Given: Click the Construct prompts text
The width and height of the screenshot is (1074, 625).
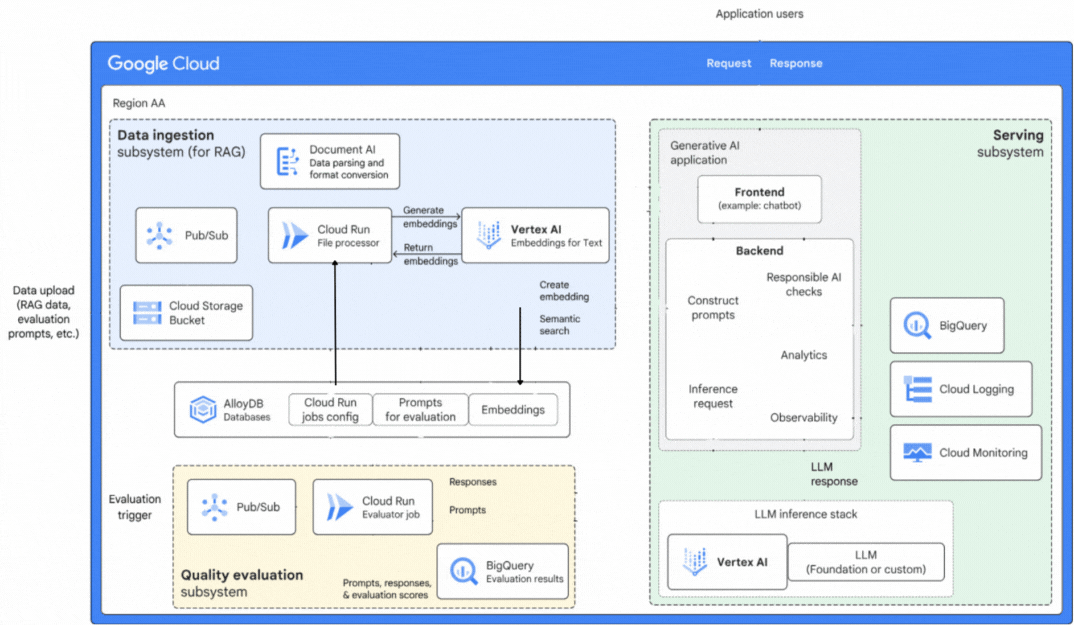Looking at the screenshot, I should [x=713, y=308].
